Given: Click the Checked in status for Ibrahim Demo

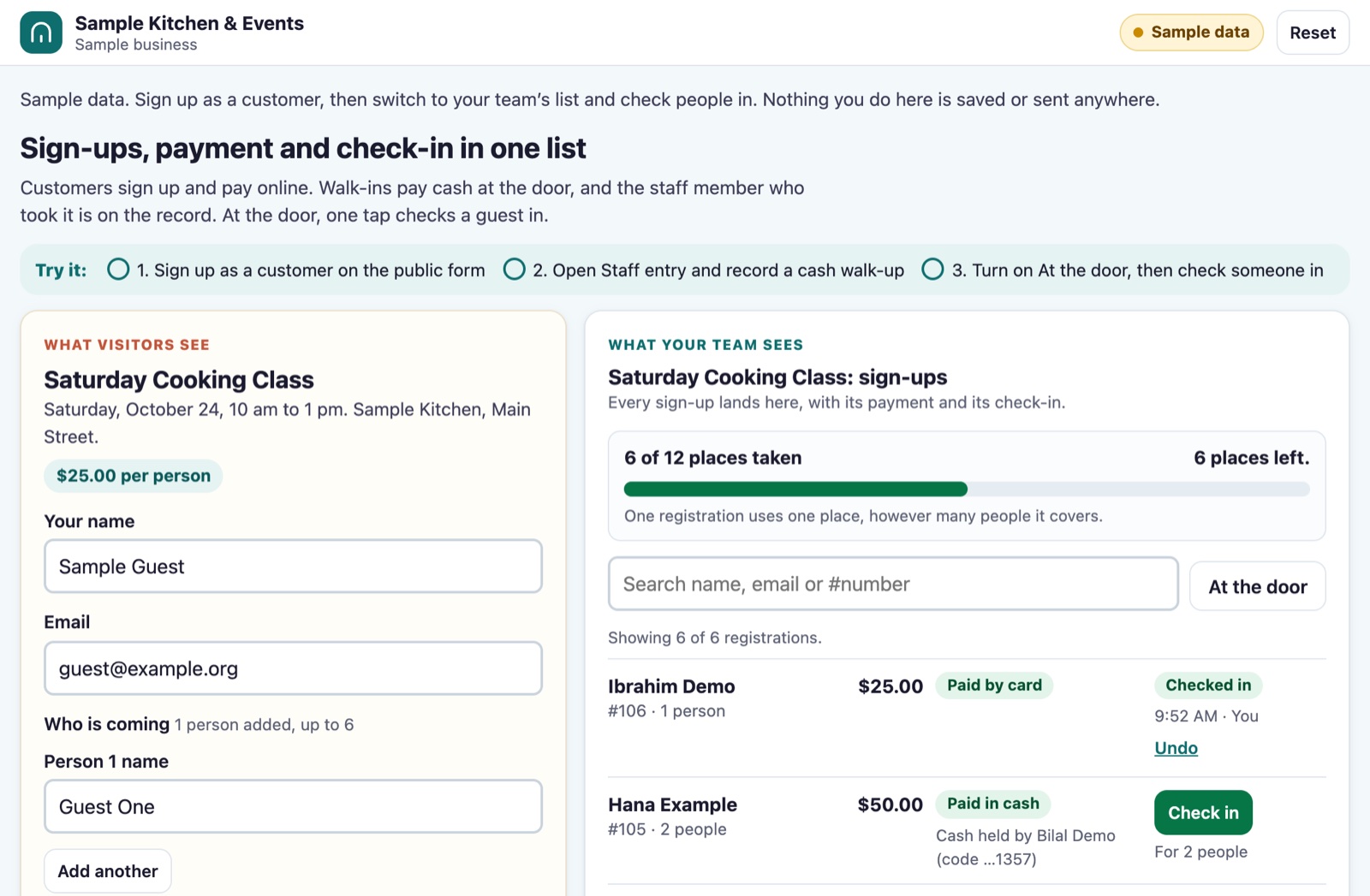Looking at the screenshot, I should pos(1208,685).
